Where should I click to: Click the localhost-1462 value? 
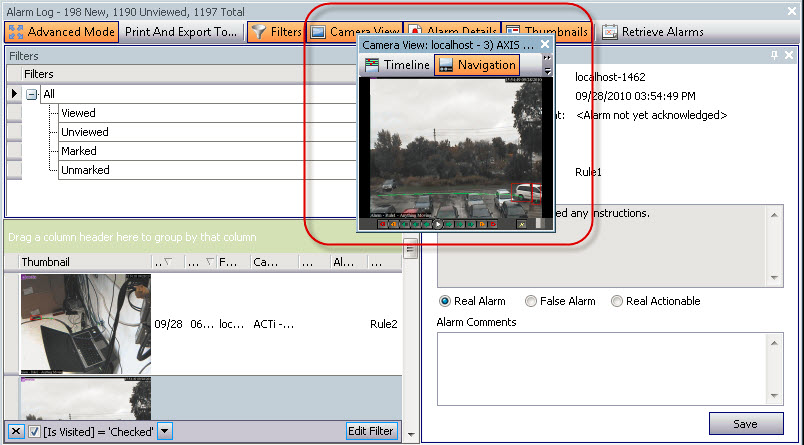(x=610, y=77)
